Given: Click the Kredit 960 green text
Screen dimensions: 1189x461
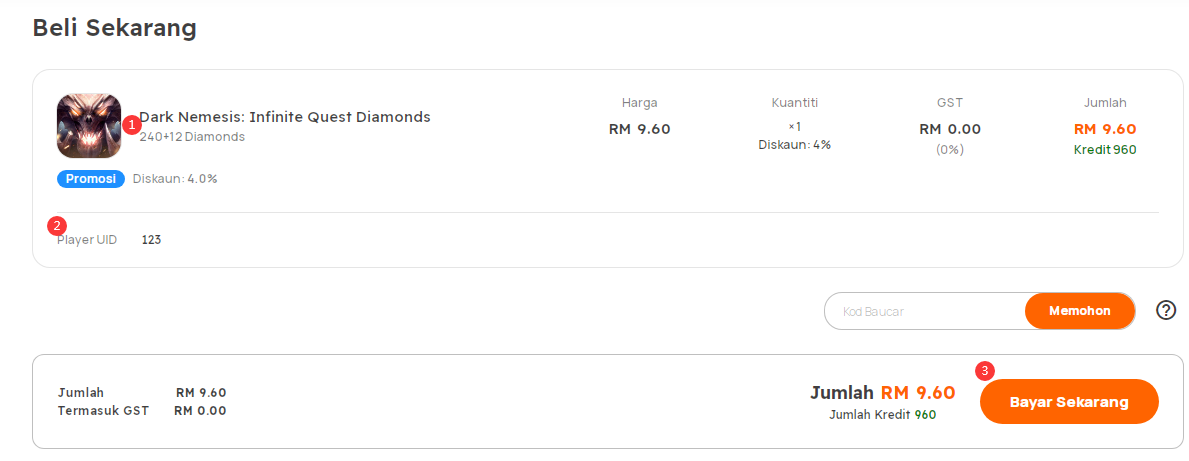Looking at the screenshot, I should click(x=1105, y=149).
